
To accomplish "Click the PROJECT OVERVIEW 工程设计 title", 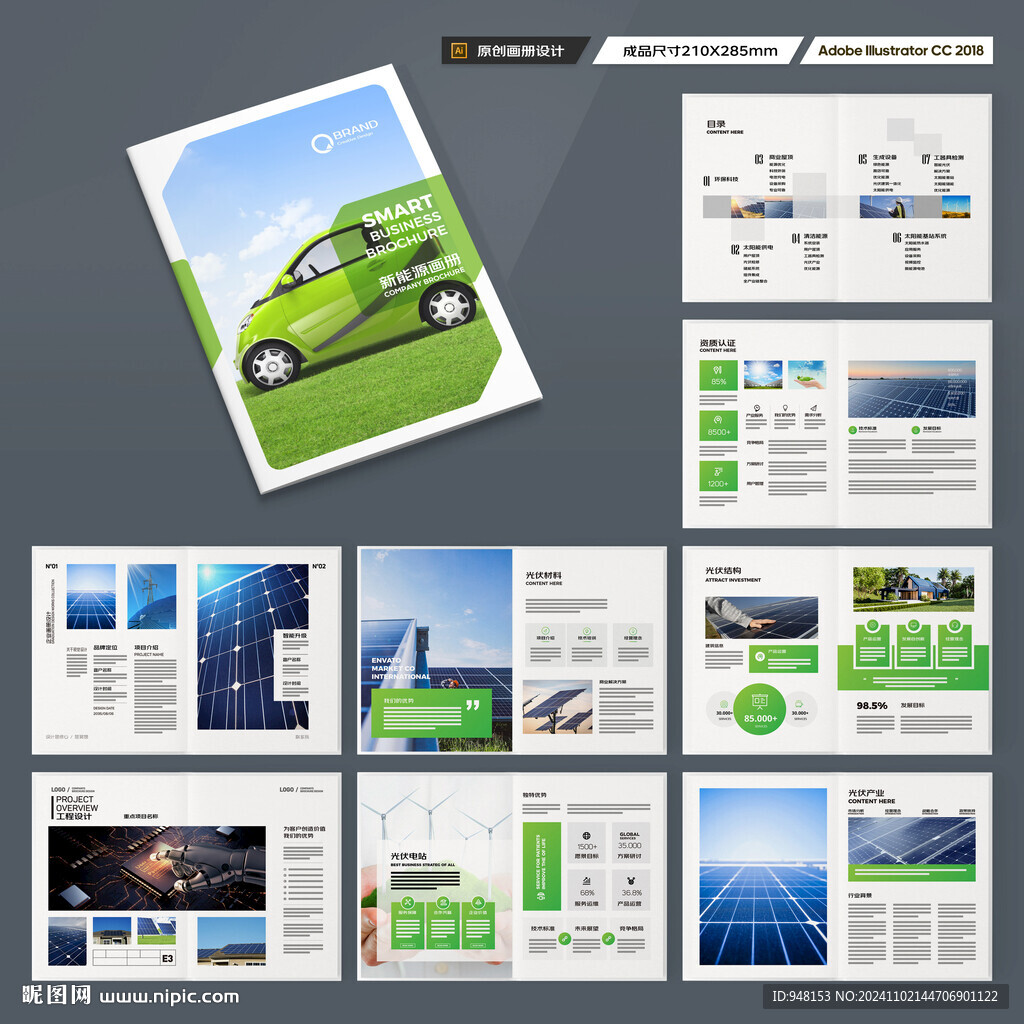I will [x=76, y=808].
